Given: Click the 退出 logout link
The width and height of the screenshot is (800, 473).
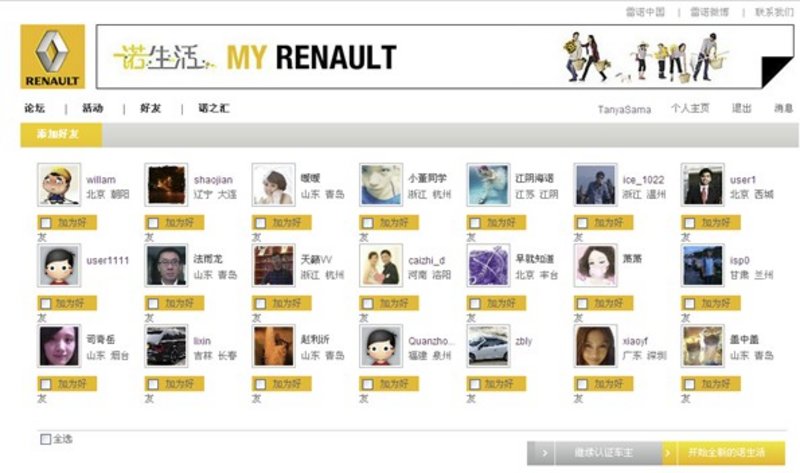Looking at the screenshot, I should pyautogui.click(x=741, y=108).
